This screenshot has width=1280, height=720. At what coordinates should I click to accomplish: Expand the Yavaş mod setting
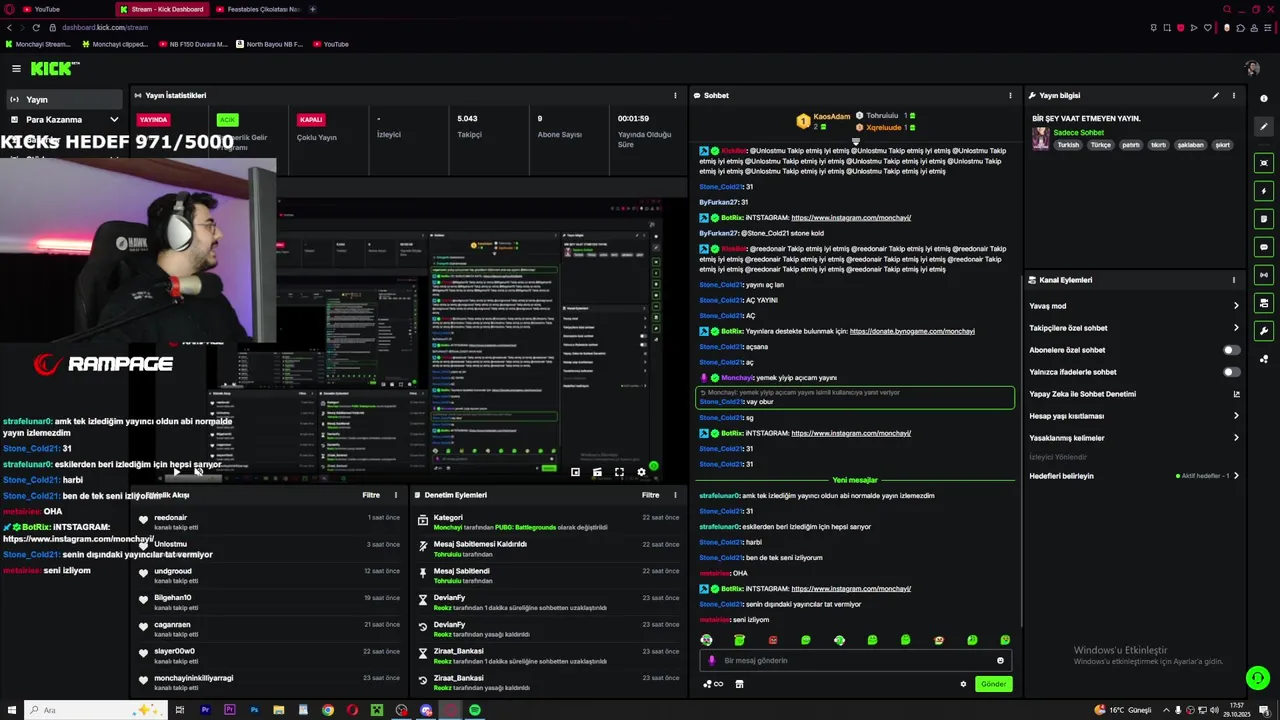pos(1134,306)
